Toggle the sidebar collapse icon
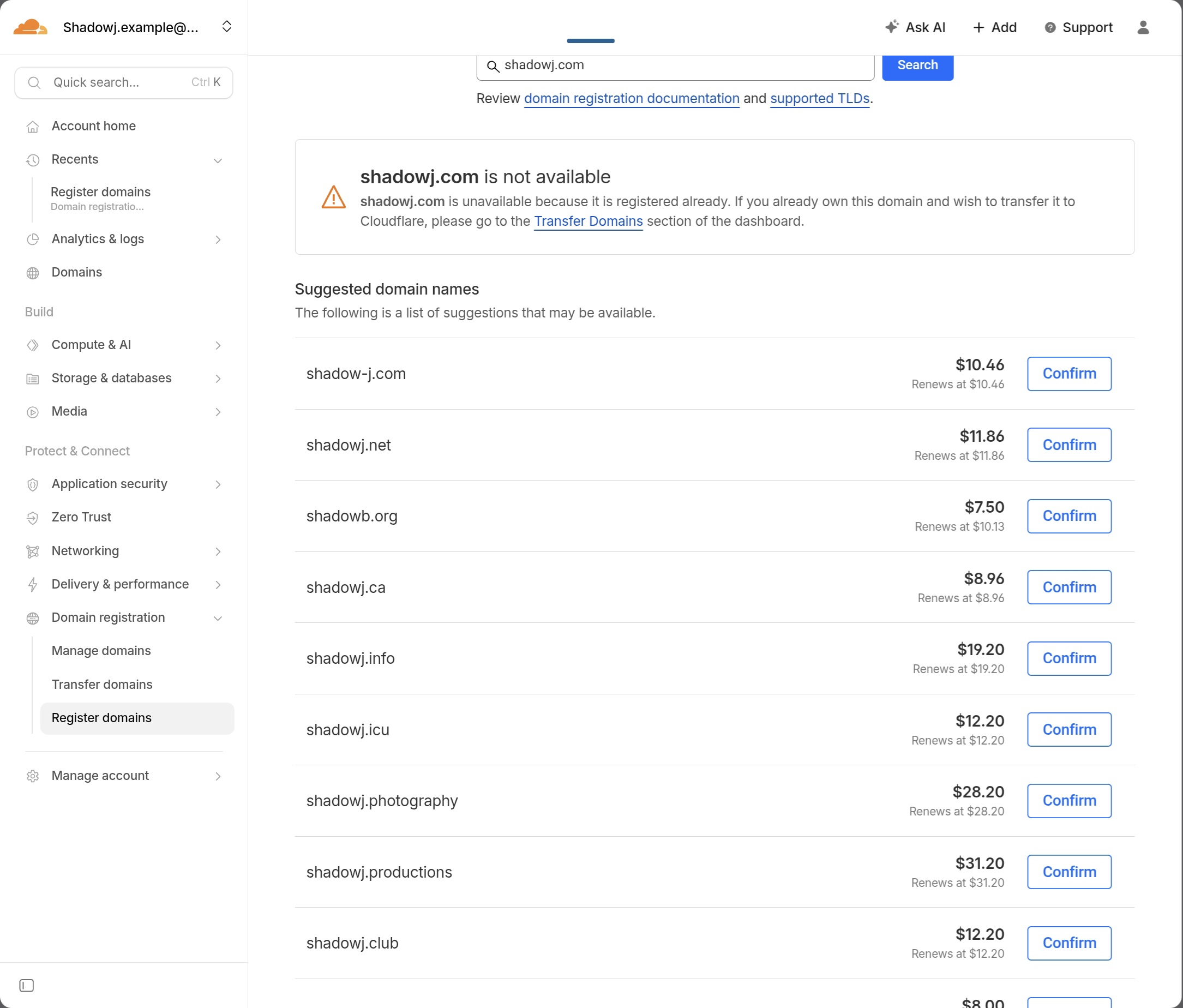Viewport: 1183px width, 1008px height. (x=26, y=985)
